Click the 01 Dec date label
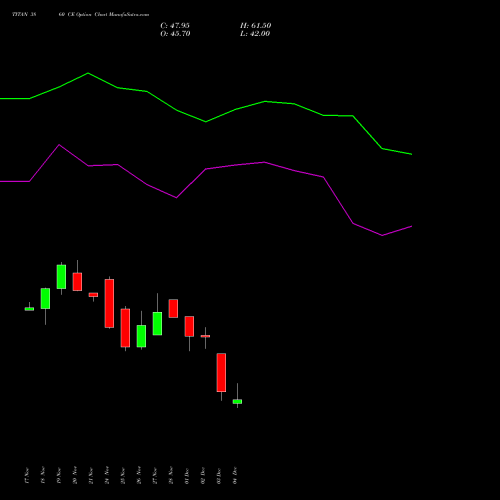The height and width of the screenshot is (500, 500). point(187,476)
